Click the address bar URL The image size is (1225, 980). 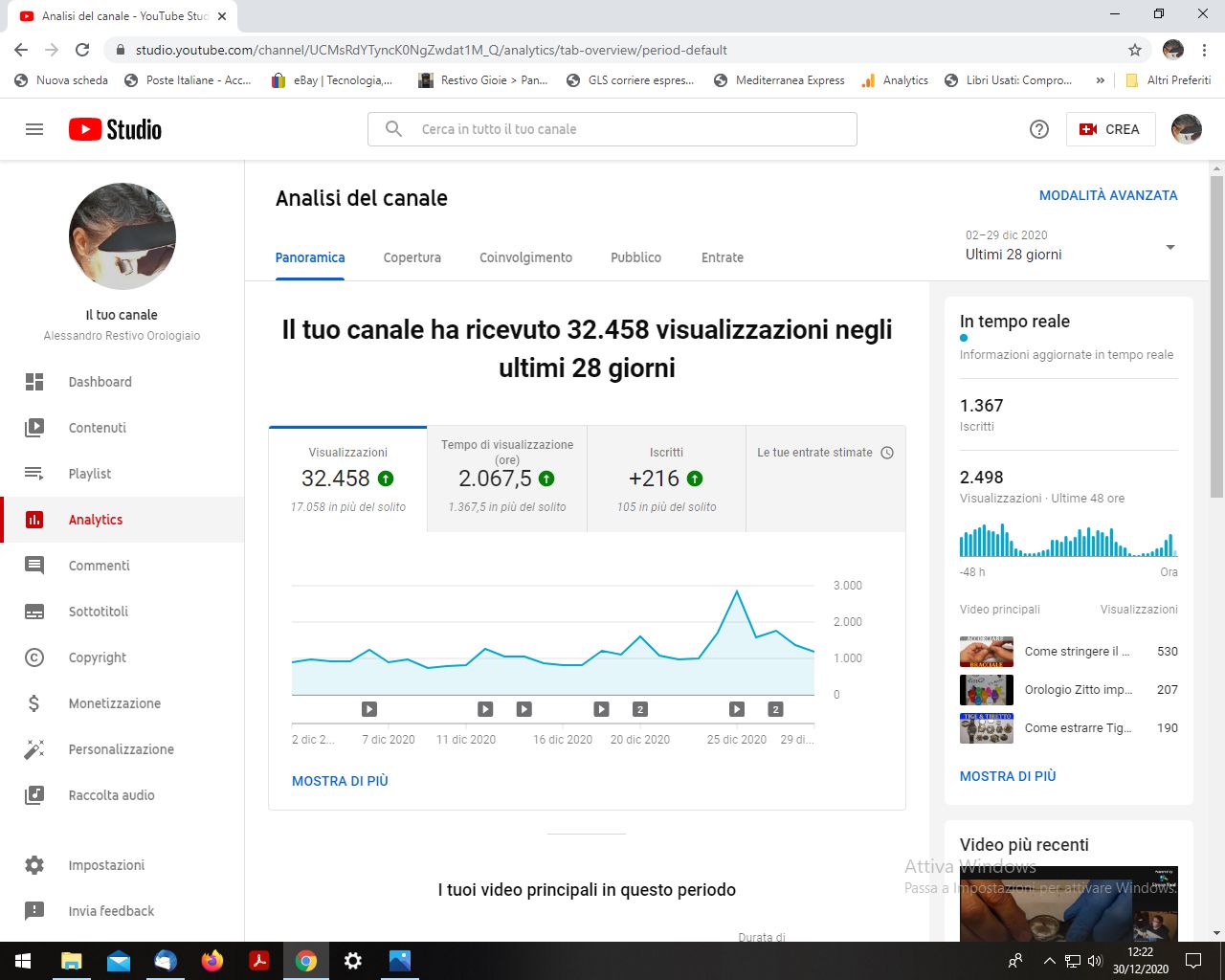pyautogui.click(x=431, y=50)
